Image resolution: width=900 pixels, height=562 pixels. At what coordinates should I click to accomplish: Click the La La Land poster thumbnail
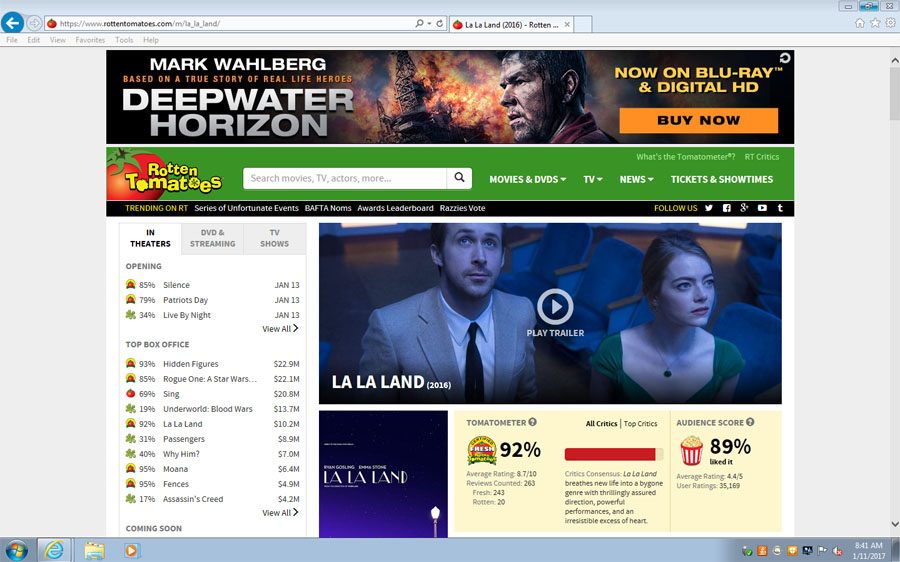coord(383,474)
